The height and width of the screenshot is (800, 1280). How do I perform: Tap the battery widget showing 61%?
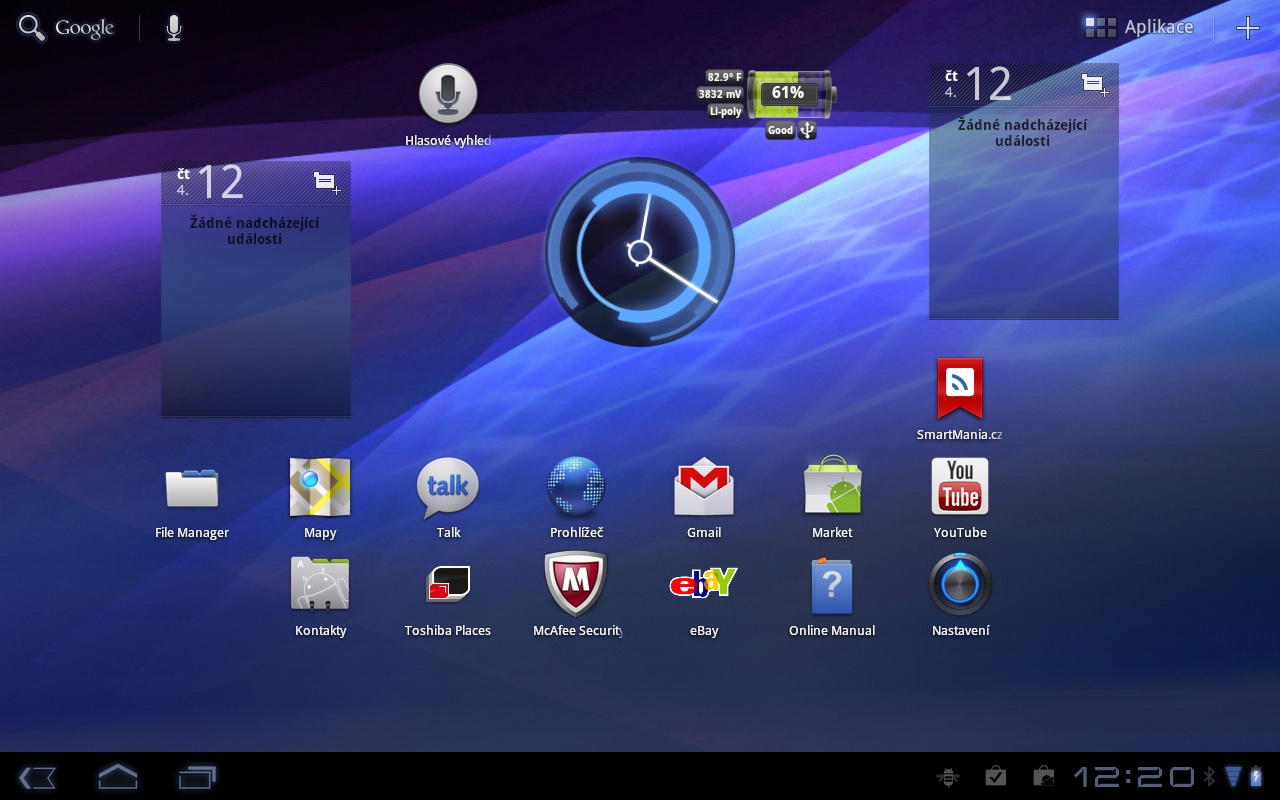coord(767,104)
